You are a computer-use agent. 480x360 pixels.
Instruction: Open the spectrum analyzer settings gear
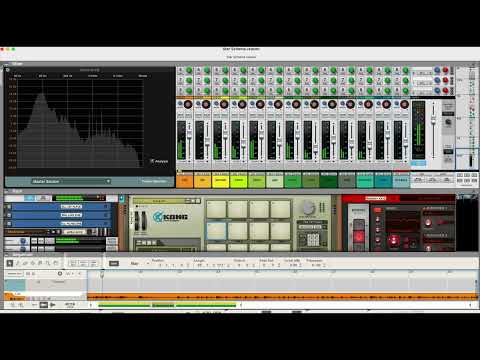pyautogui.click(x=8, y=70)
